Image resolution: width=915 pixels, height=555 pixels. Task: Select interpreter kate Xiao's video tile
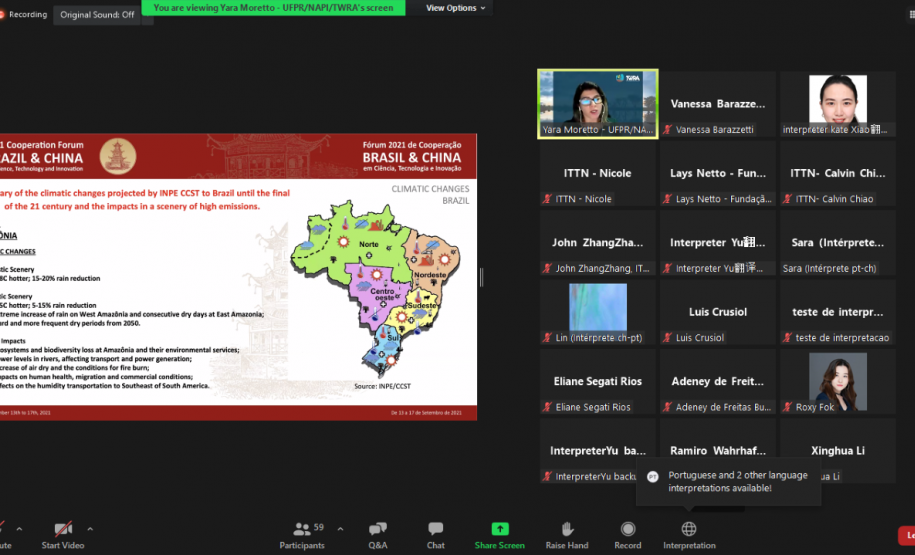[838, 103]
